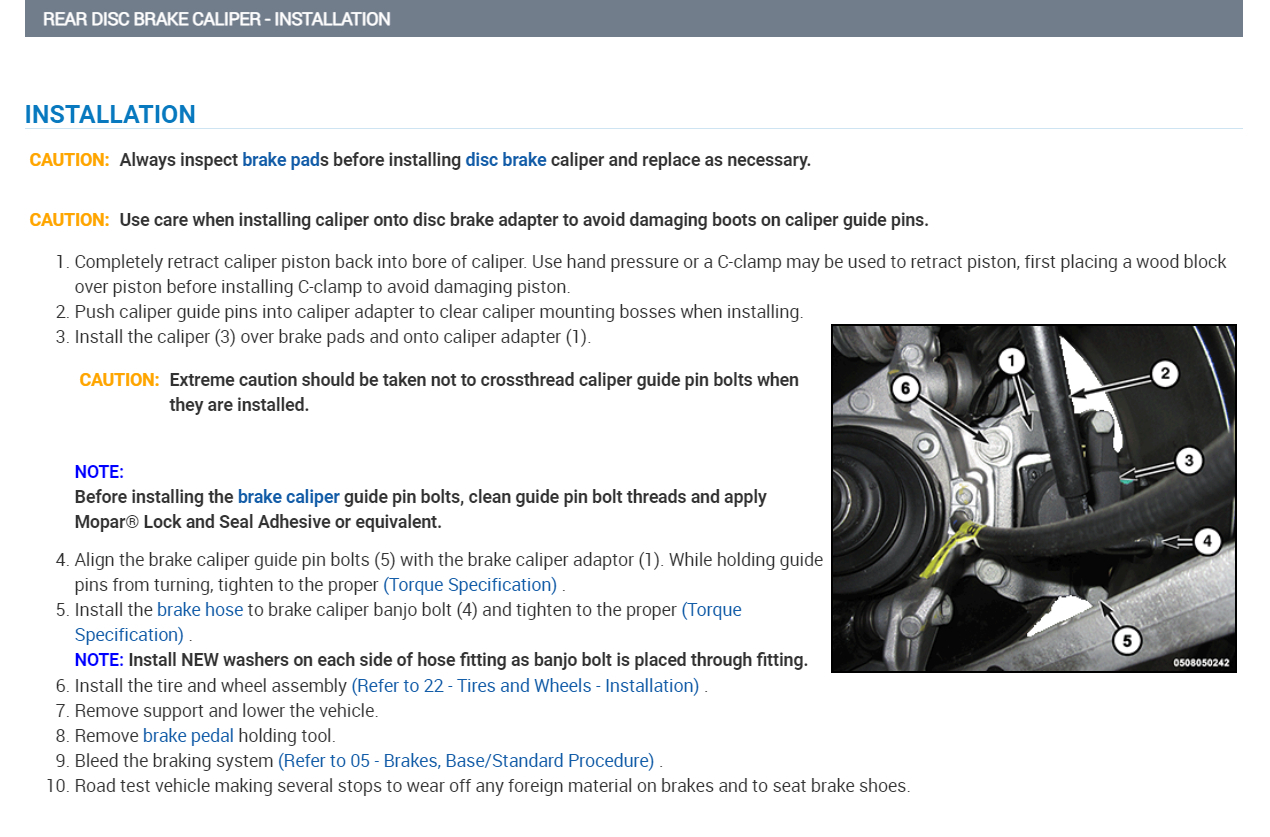Click callout number 1 in the brake photo

1012,360
